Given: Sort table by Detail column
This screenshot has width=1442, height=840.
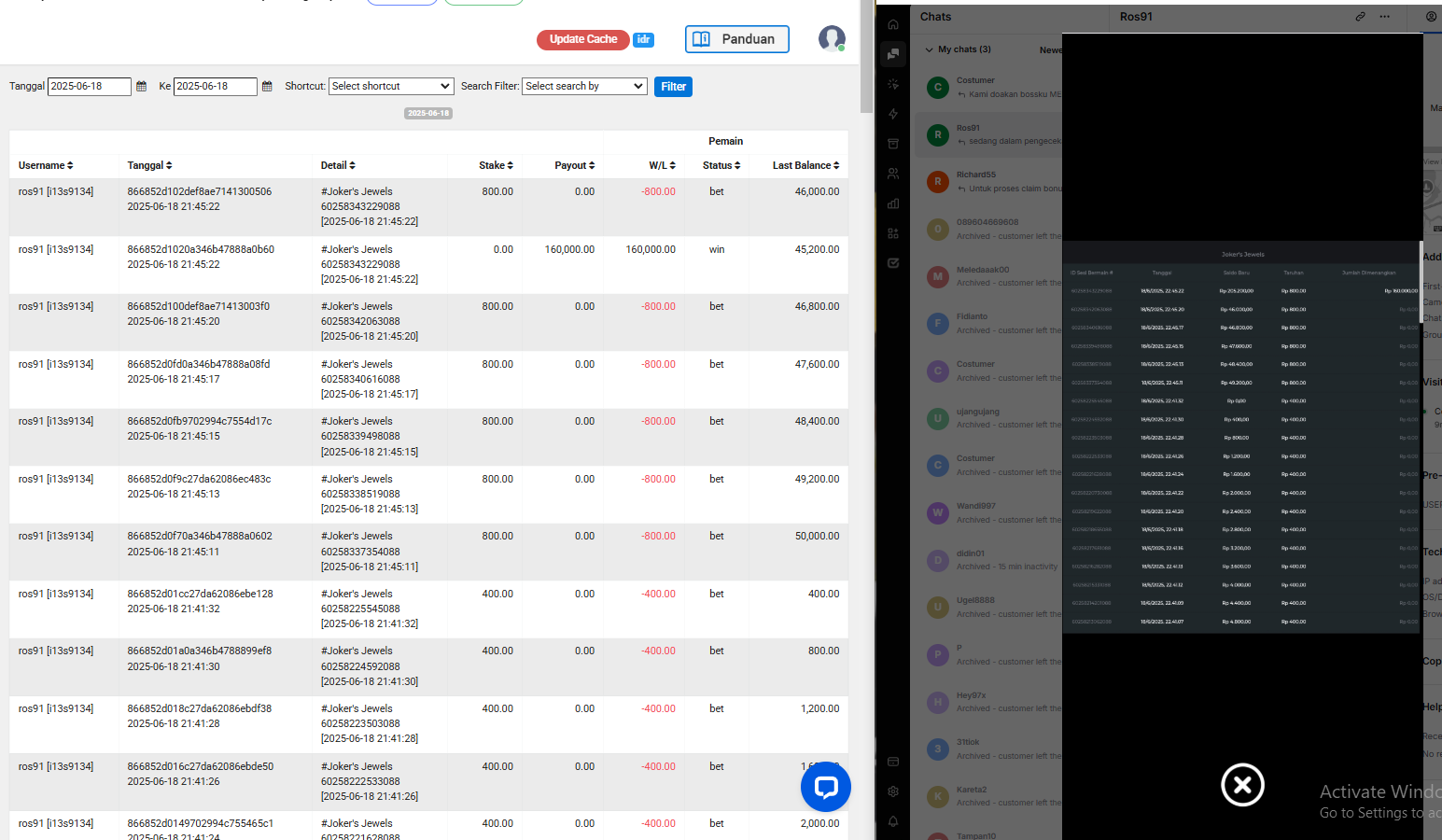Looking at the screenshot, I should coord(338,165).
